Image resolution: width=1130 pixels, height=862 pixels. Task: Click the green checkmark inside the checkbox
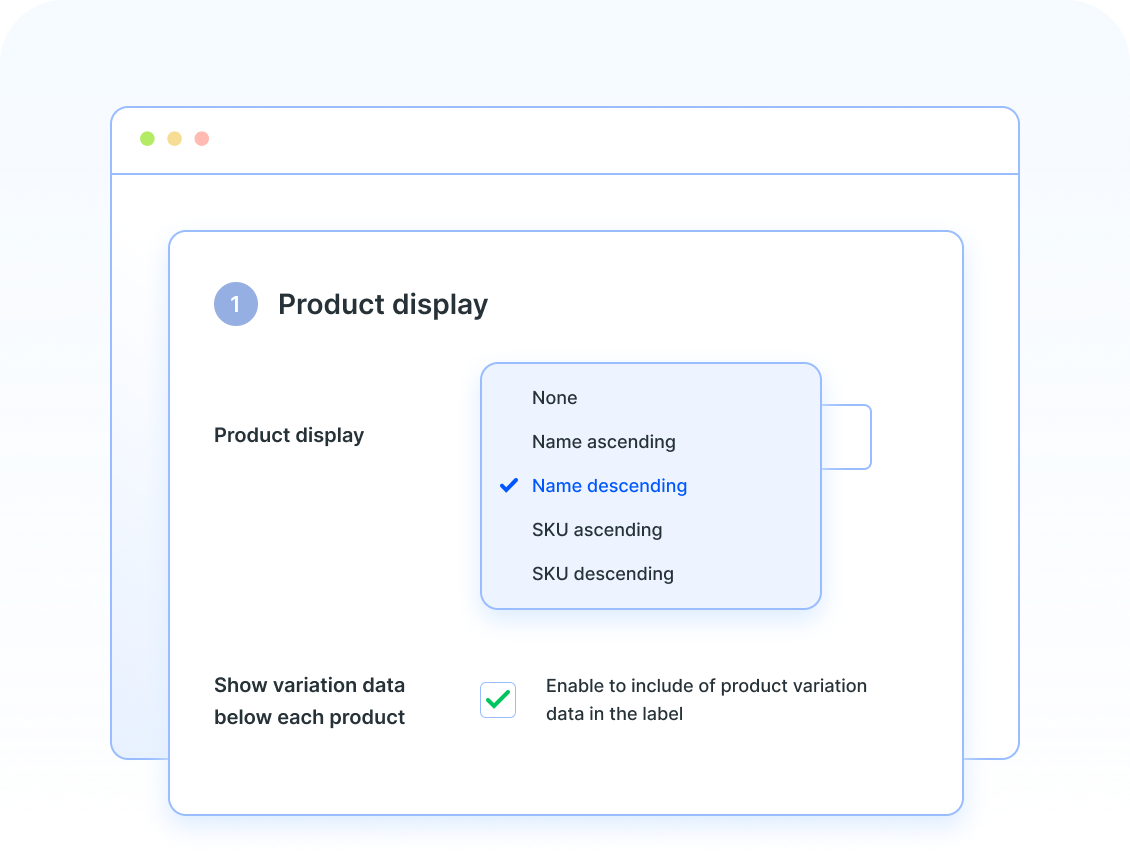[x=497, y=700]
